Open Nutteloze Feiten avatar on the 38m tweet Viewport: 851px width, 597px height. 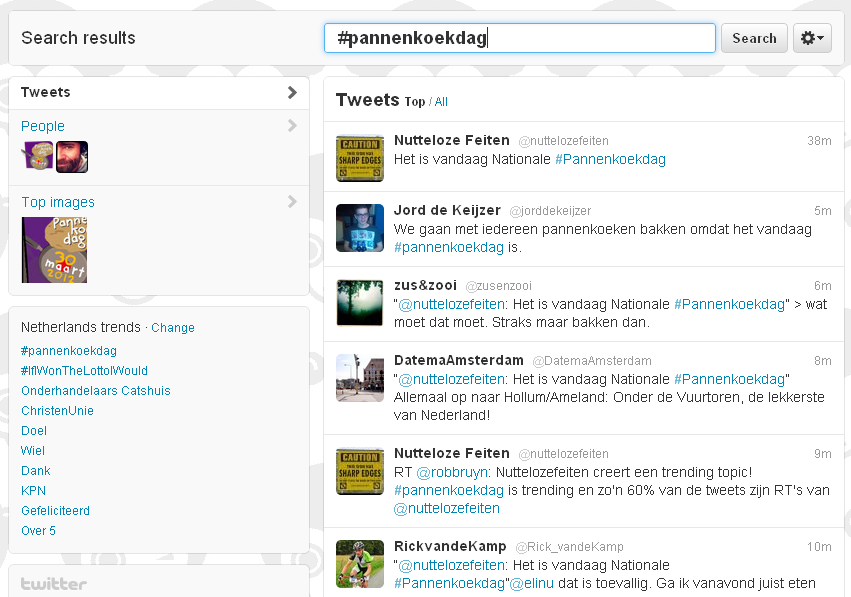360,158
